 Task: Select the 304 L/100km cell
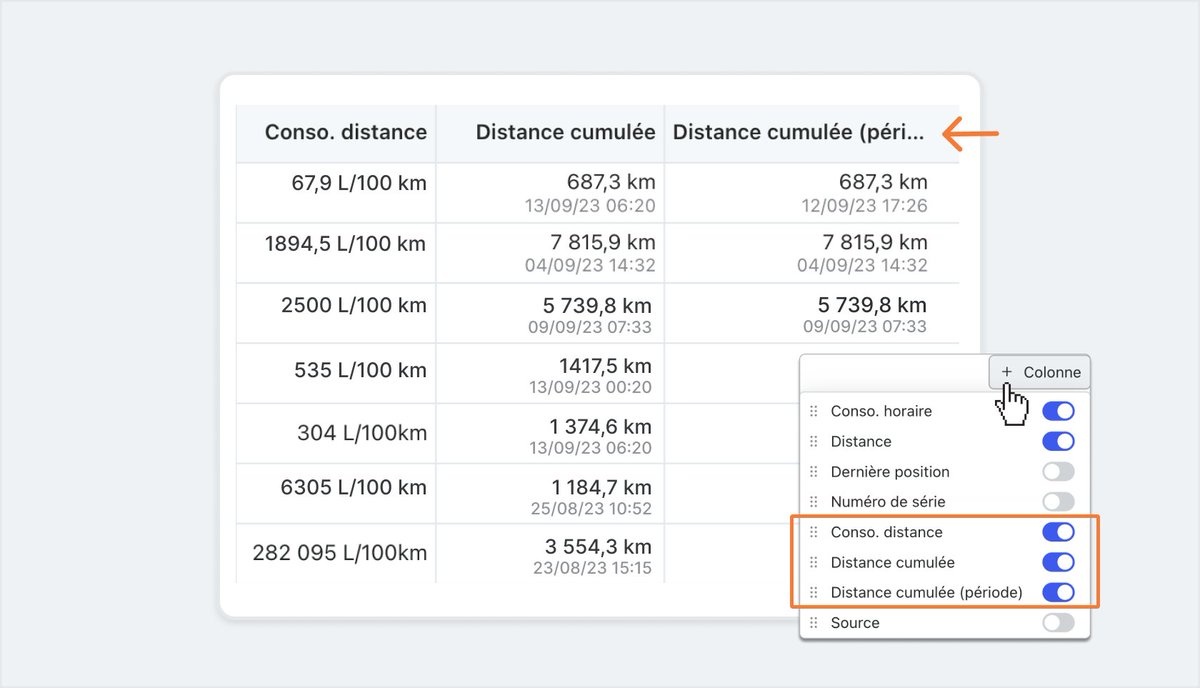coord(336,433)
